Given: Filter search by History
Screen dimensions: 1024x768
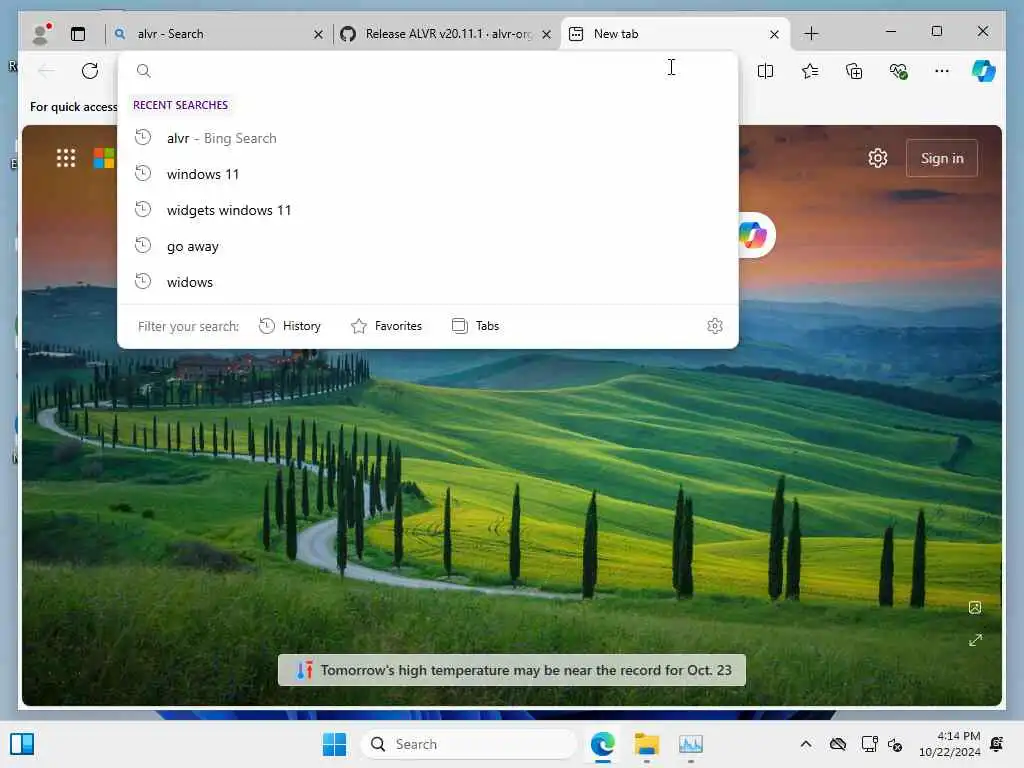Looking at the screenshot, I should (290, 326).
